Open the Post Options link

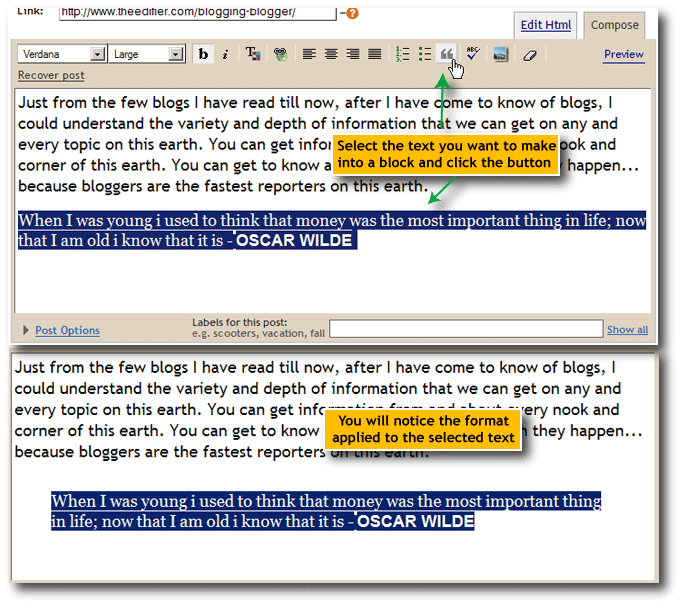tap(67, 331)
